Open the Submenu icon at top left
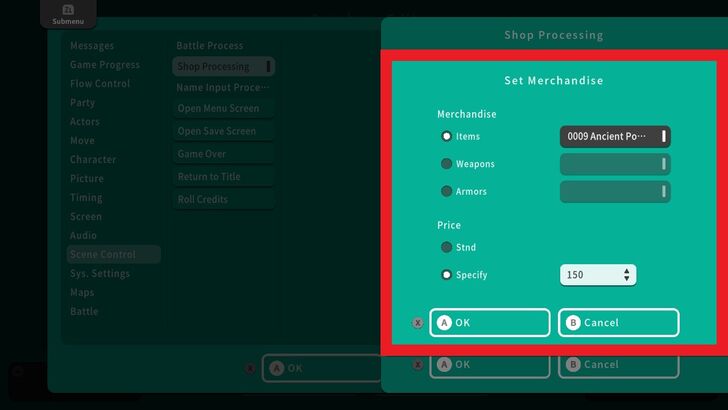 (61, 14)
